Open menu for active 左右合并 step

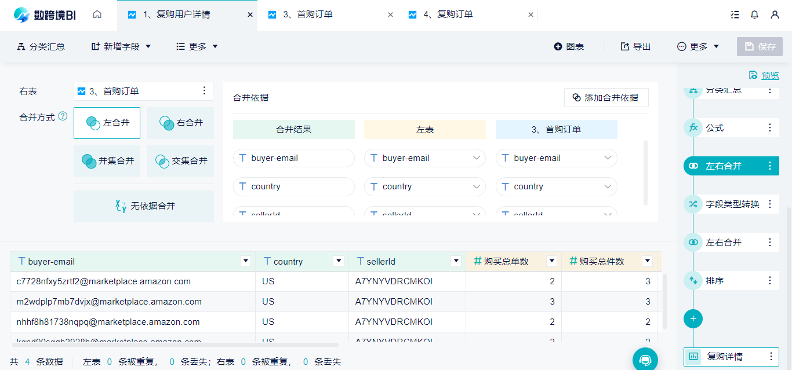pos(770,166)
